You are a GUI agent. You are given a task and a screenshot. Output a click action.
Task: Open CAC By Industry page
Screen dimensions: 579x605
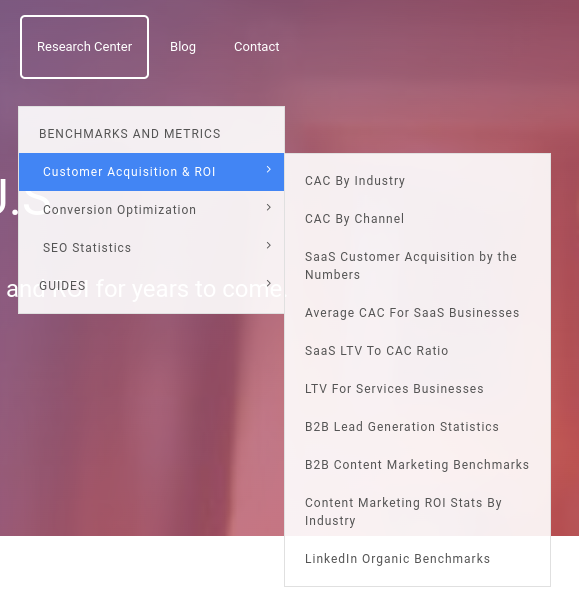[355, 181]
